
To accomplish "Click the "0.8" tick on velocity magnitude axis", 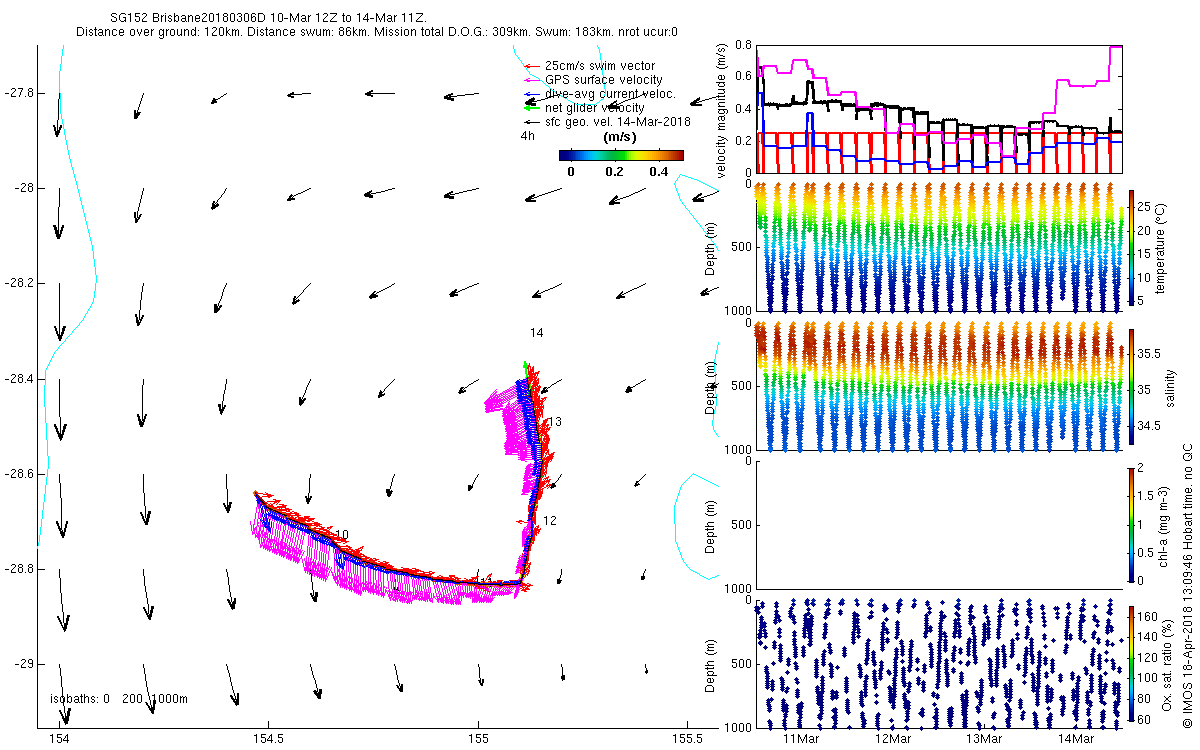I will pyautogui.click(x=743, y=46).
